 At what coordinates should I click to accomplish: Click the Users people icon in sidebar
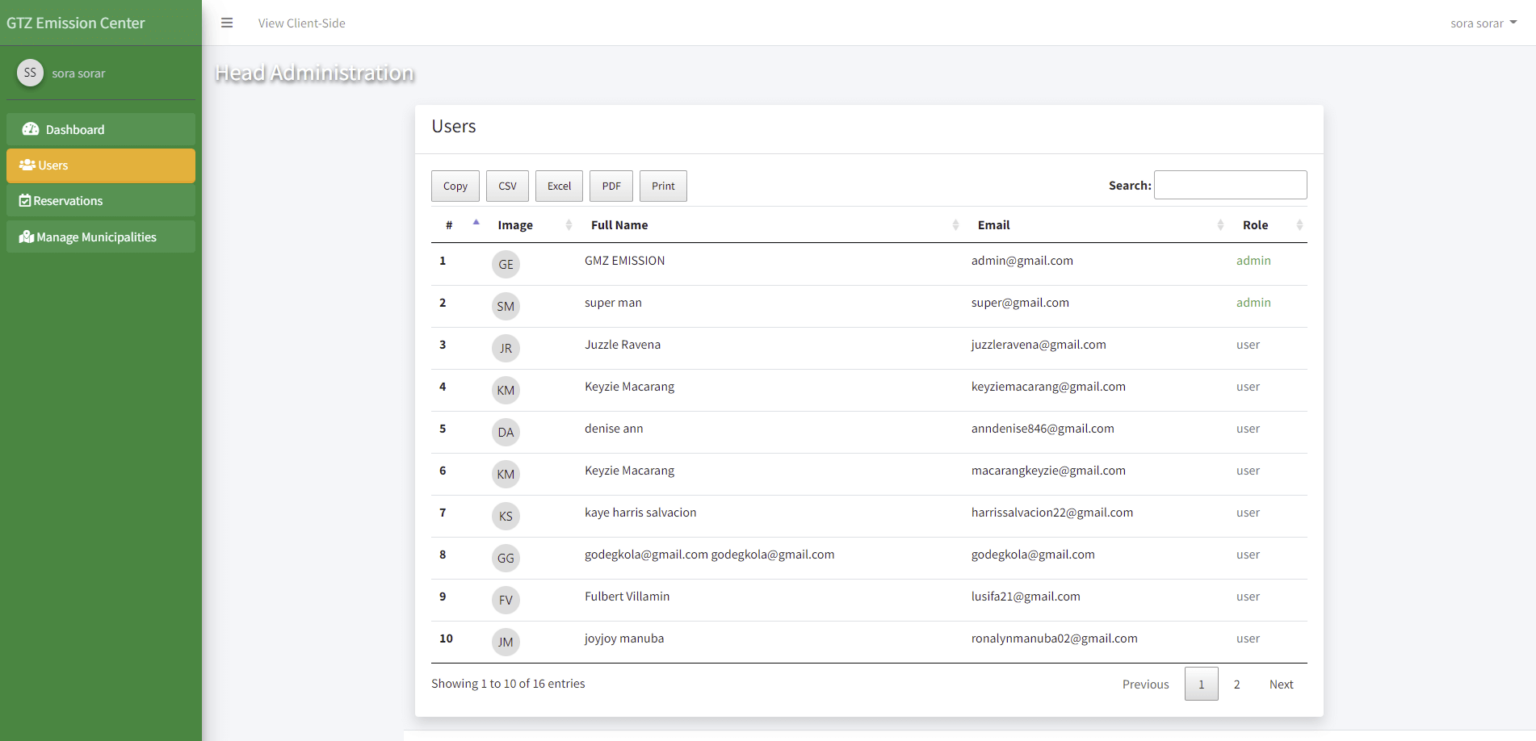pyautogui.click(x=29, y=165)
